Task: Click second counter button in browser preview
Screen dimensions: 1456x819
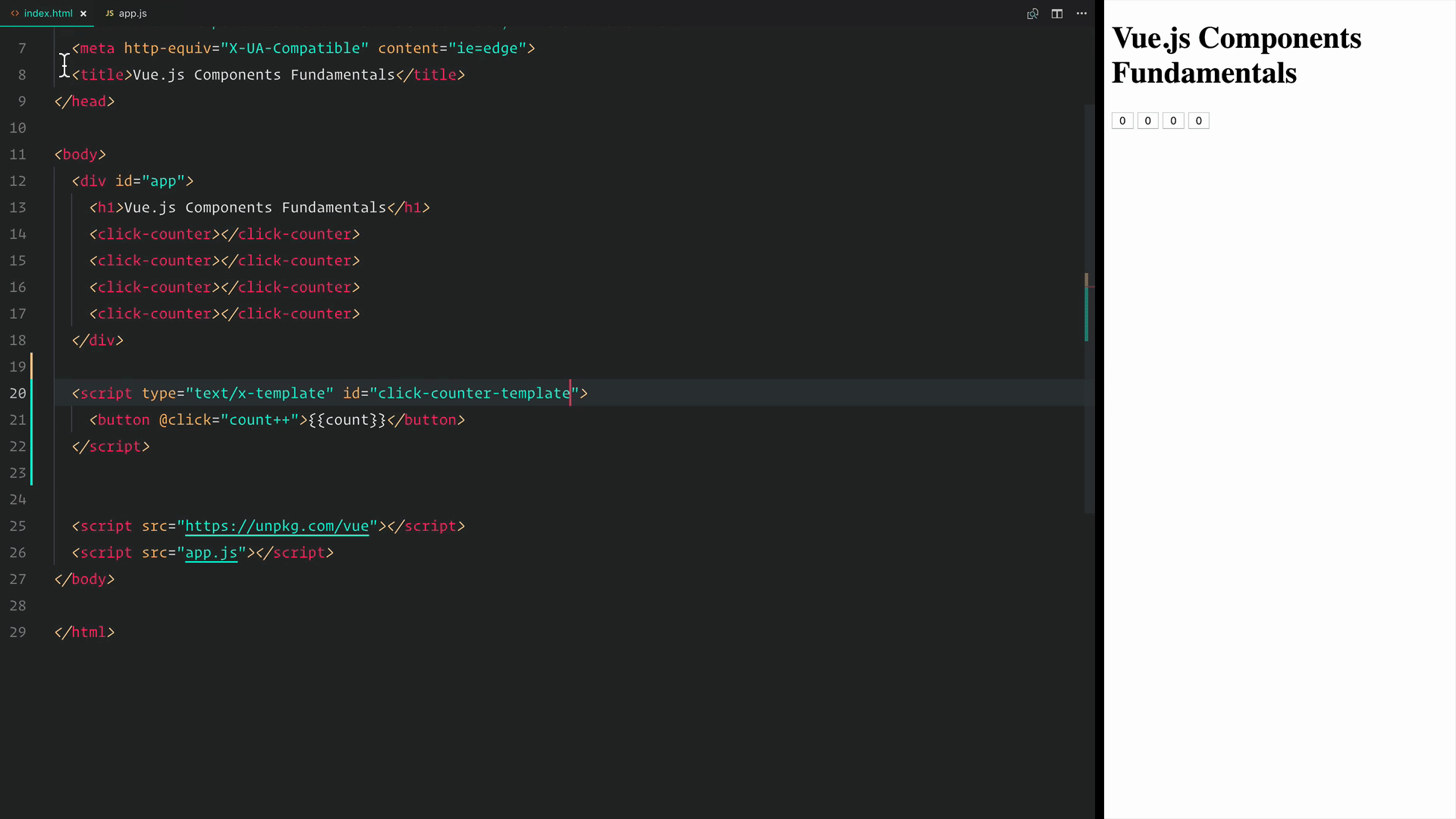Action: tap(1148, 121)
